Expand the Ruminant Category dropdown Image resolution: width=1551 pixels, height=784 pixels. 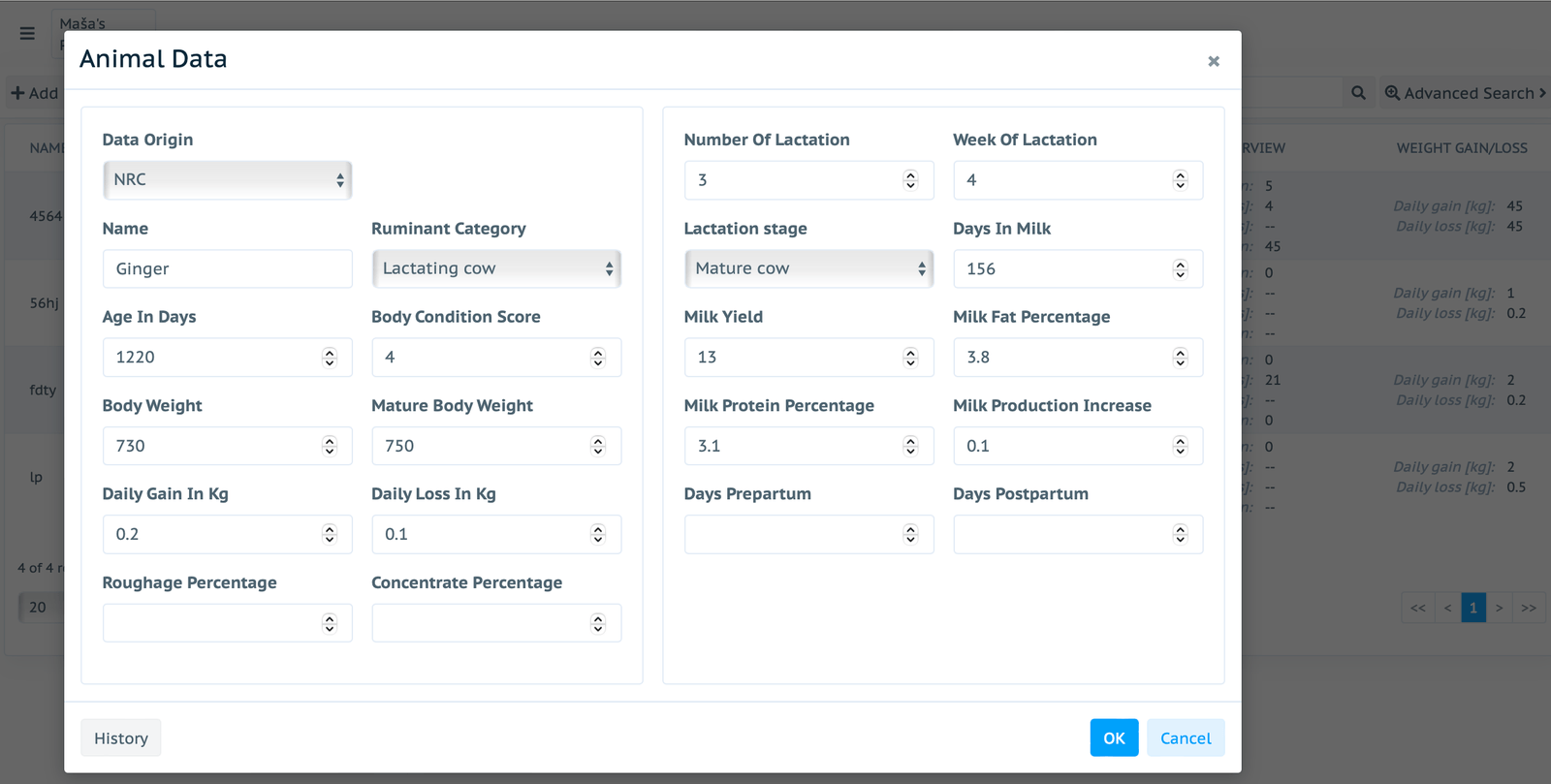coord(496,268)
